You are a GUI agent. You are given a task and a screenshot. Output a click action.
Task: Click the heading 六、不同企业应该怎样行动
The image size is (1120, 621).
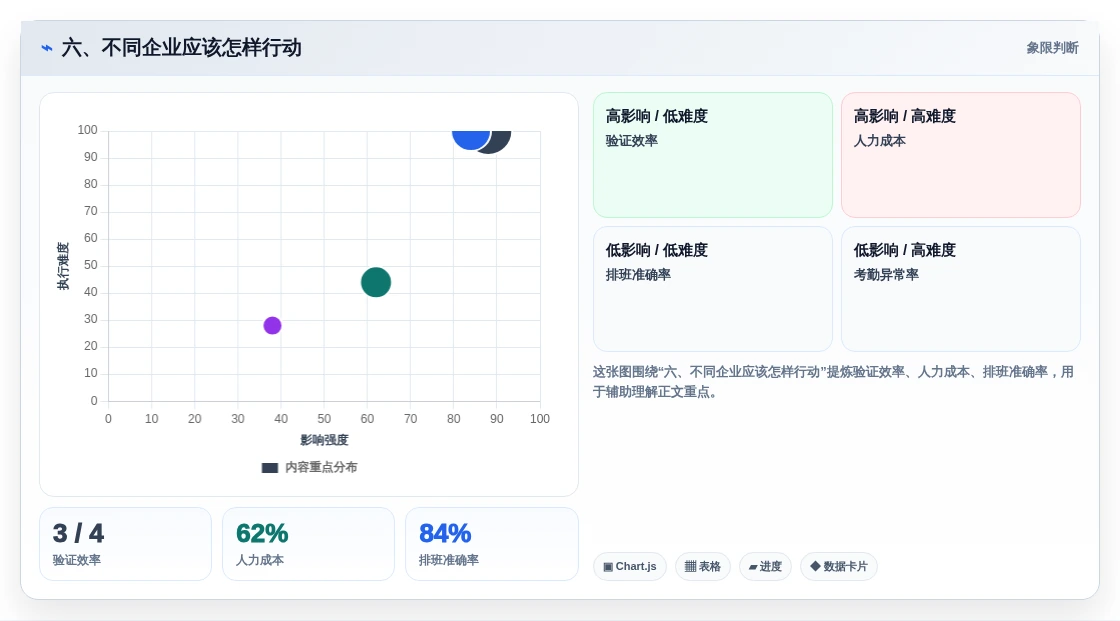pos(181,48)
